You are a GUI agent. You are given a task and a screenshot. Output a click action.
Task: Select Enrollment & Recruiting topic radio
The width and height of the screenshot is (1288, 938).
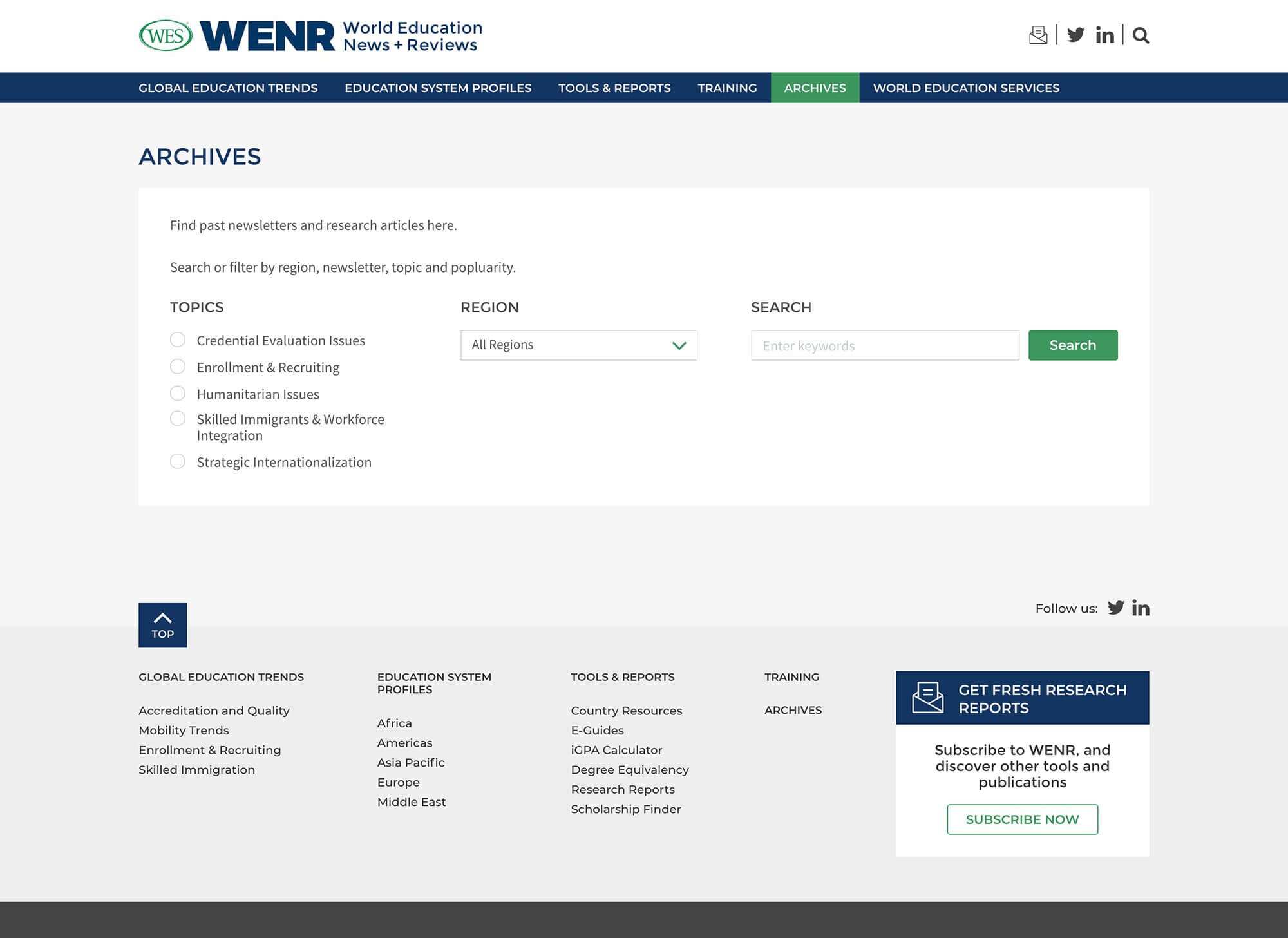[178, 367]
